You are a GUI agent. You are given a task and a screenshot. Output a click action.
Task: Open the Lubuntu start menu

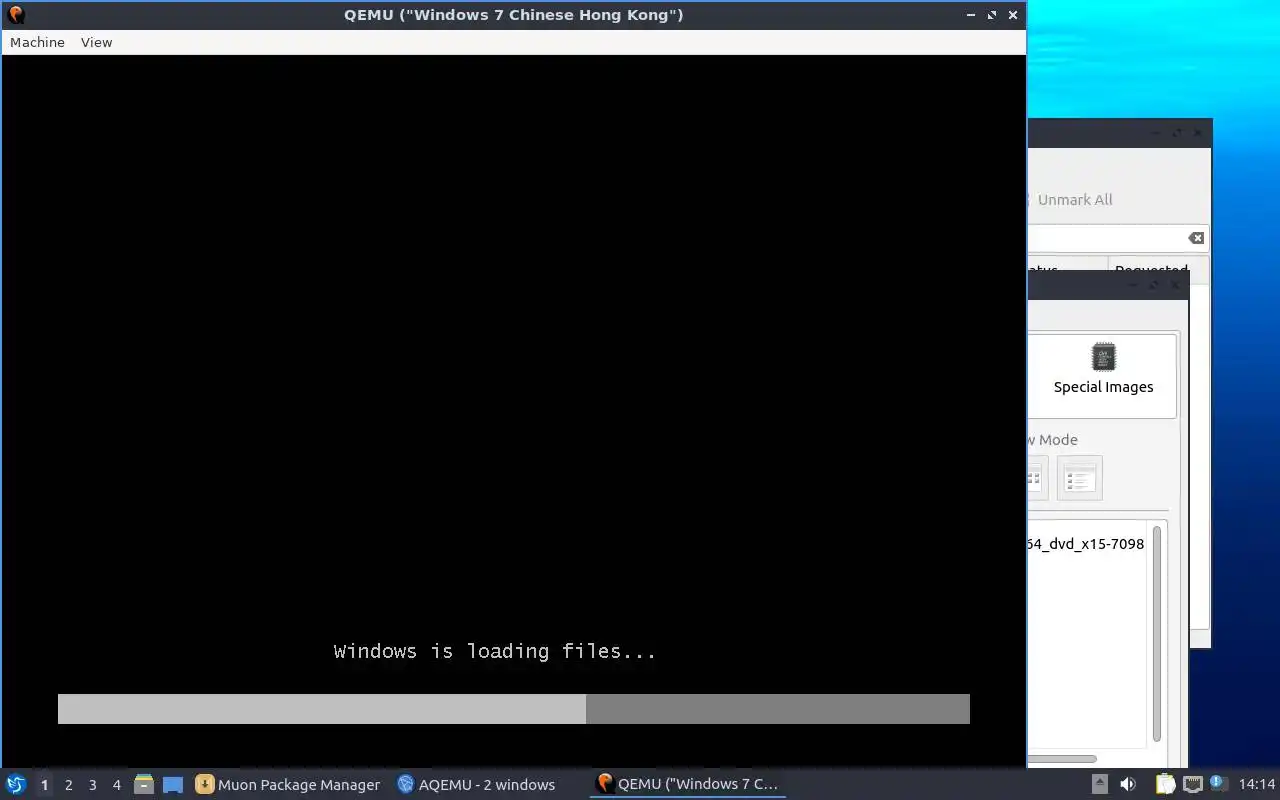coord(16,785)
